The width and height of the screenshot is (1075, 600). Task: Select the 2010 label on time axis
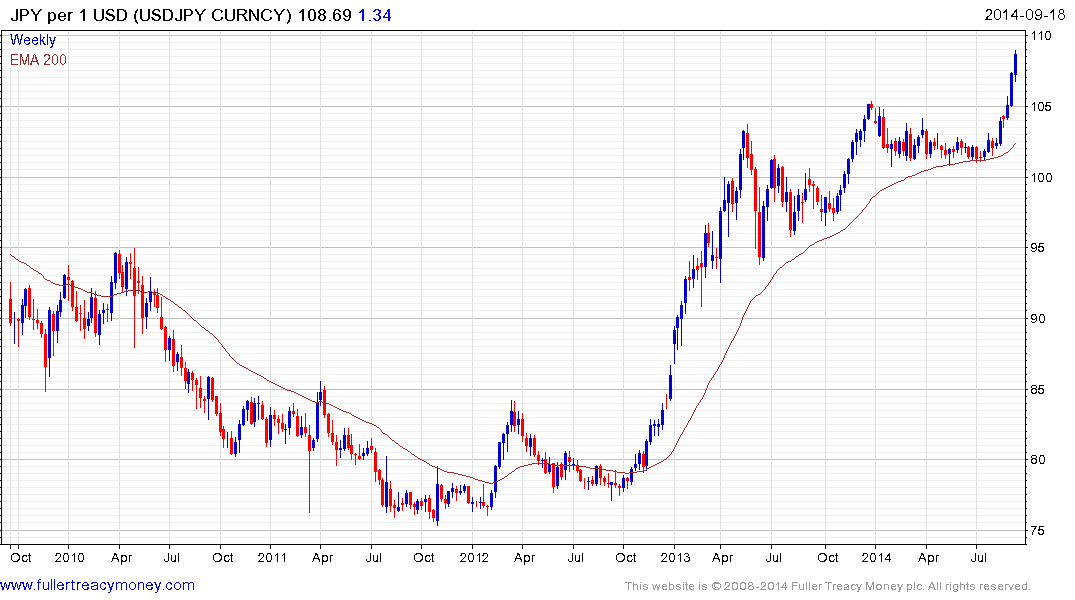coord(69,557)
